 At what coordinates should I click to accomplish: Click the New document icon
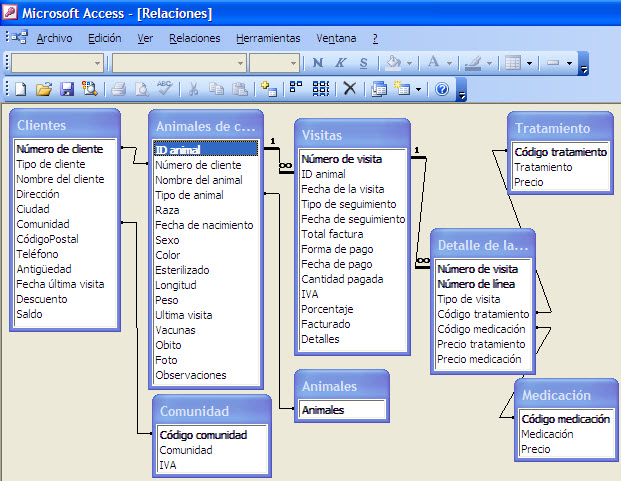tap(21, 89)
